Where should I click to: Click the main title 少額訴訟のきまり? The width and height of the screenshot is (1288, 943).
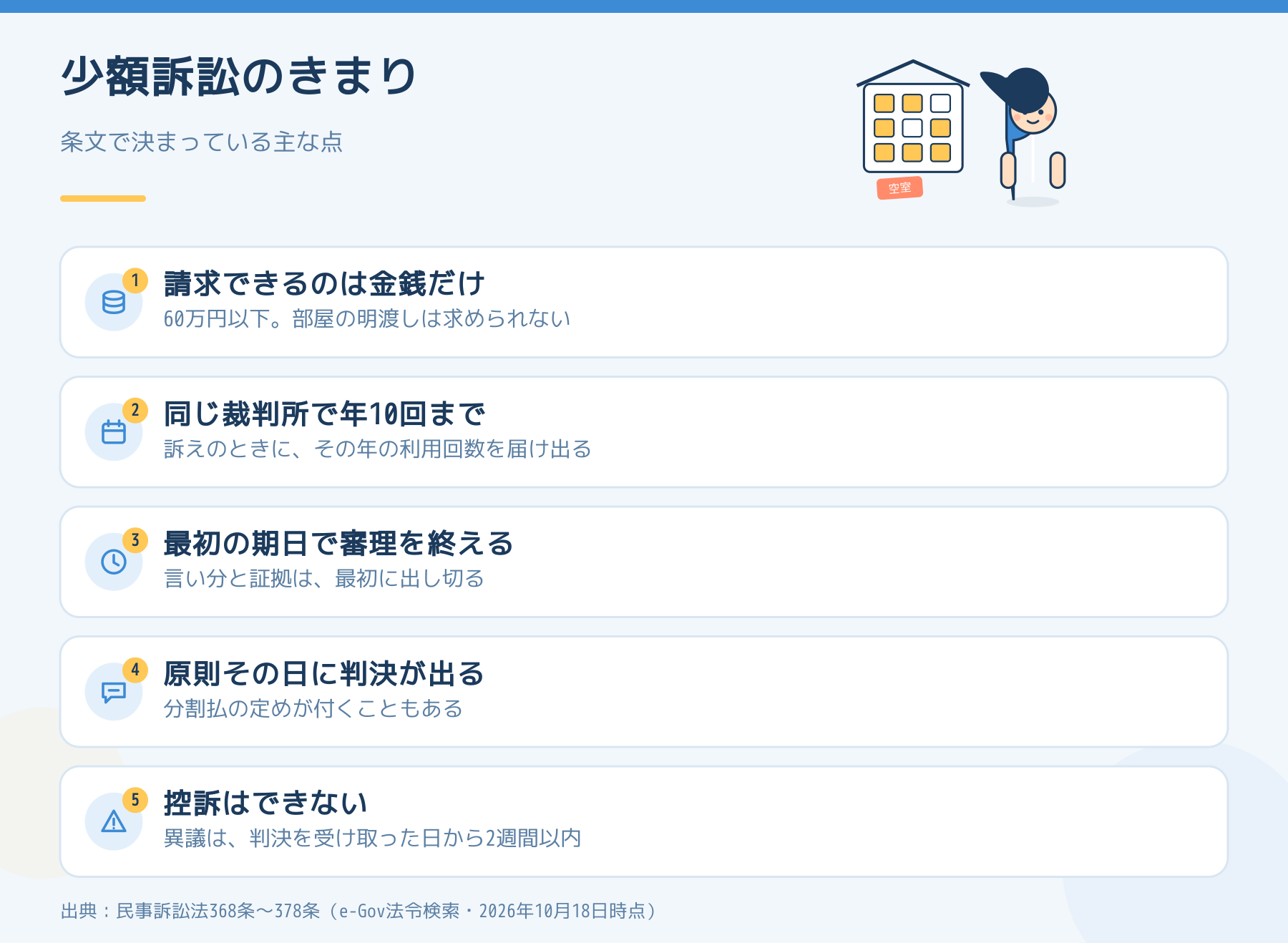(238, 77)
